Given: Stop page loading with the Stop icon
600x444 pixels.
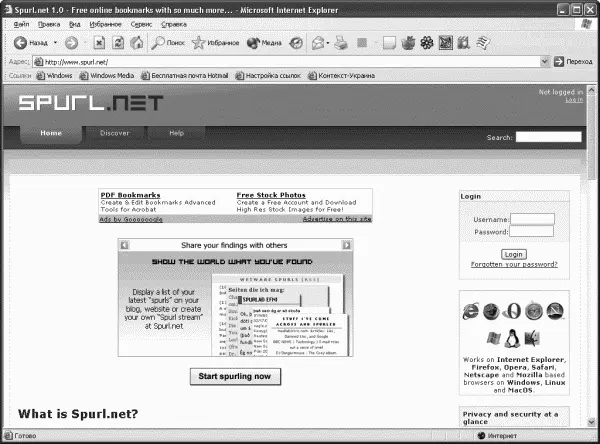Looking at the screenshot, I should coord(99,42).
